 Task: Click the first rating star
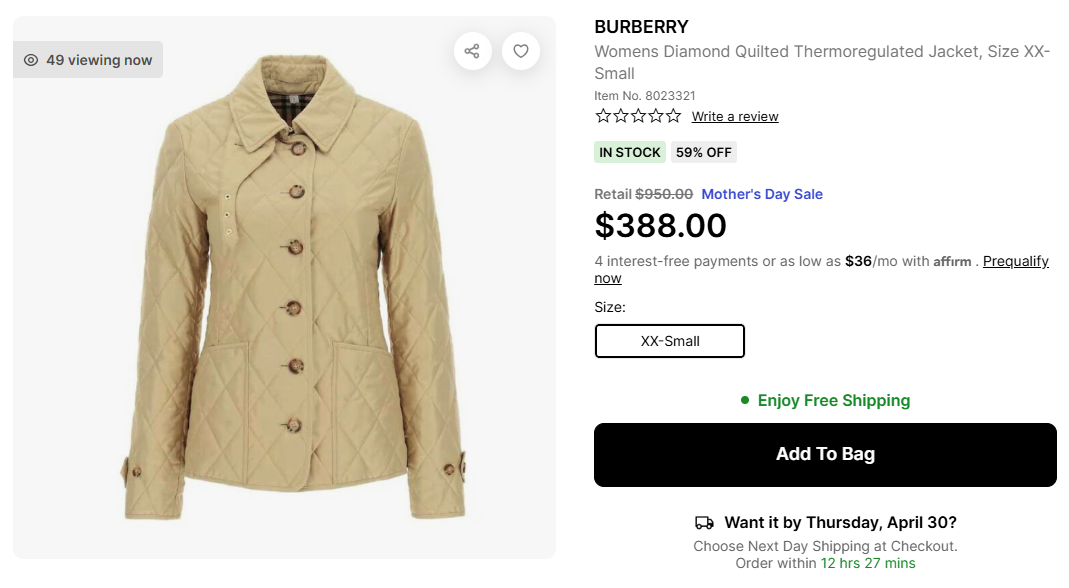[x=603, y=116]
